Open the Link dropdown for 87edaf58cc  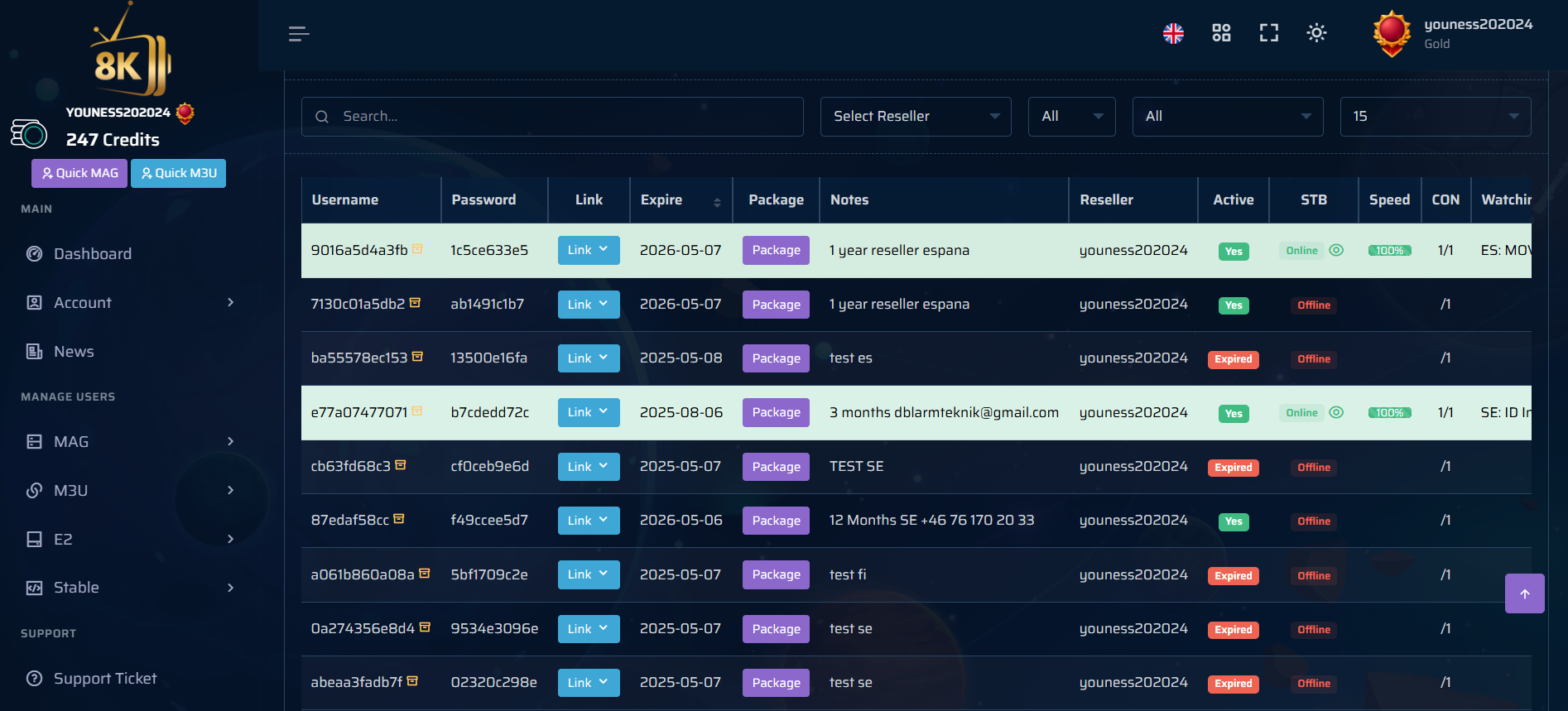pos(589,521)
